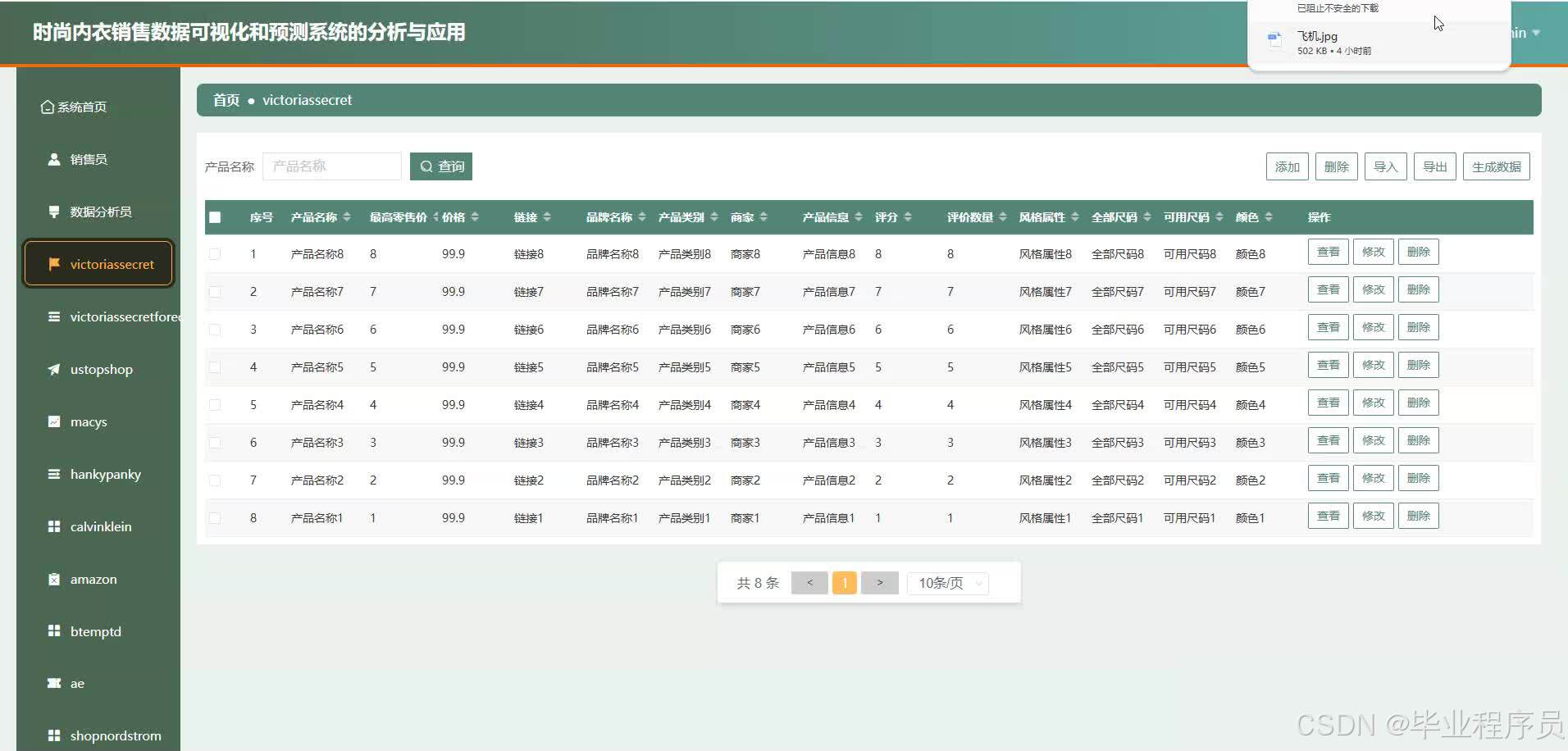
Task: Check the box for row 产品名称2
Action: pyautogui.click(x=215, y=480)
